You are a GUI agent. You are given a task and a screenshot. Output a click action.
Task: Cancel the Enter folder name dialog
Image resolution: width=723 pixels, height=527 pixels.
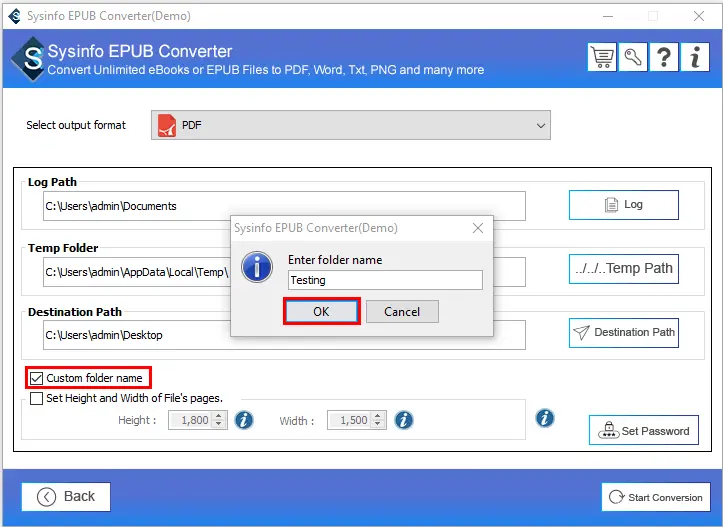[x=402, y=312]
